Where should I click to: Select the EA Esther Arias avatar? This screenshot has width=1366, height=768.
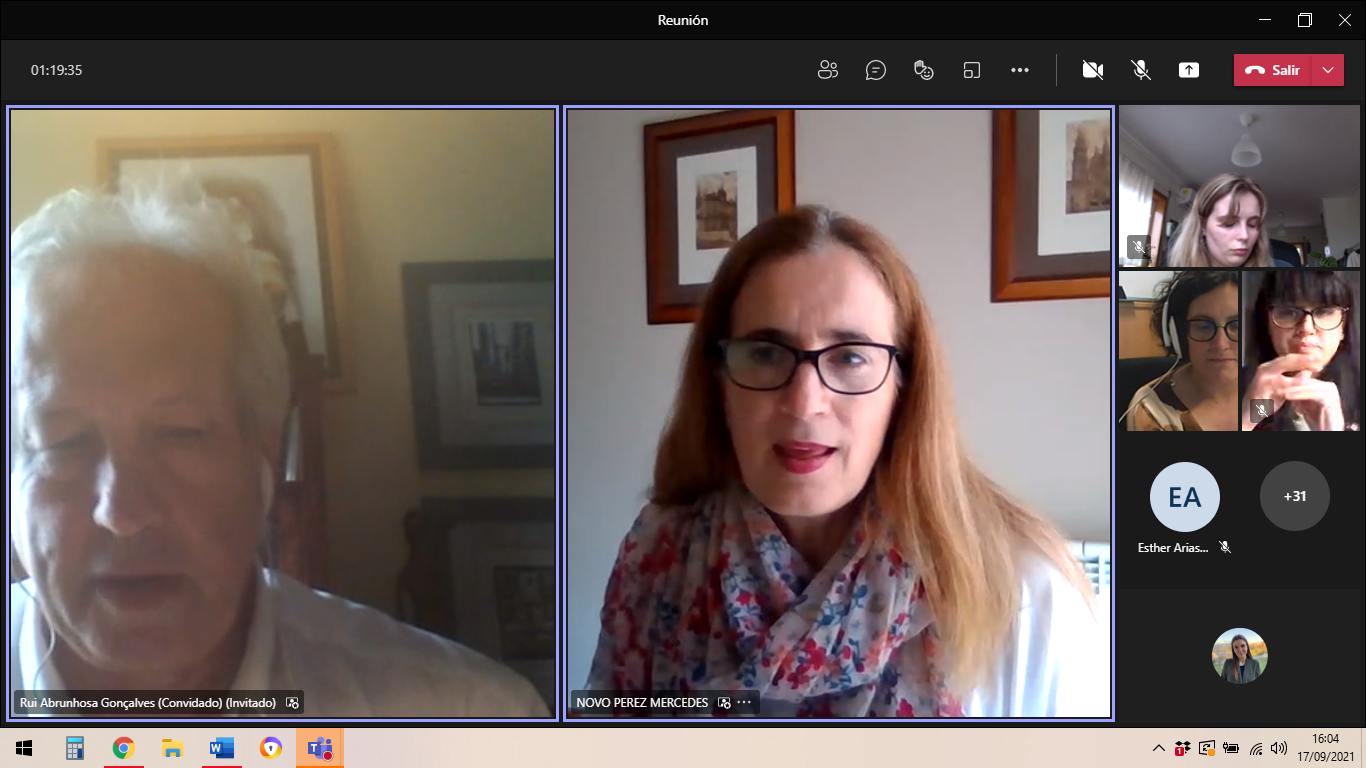(x=1185, y=497)
